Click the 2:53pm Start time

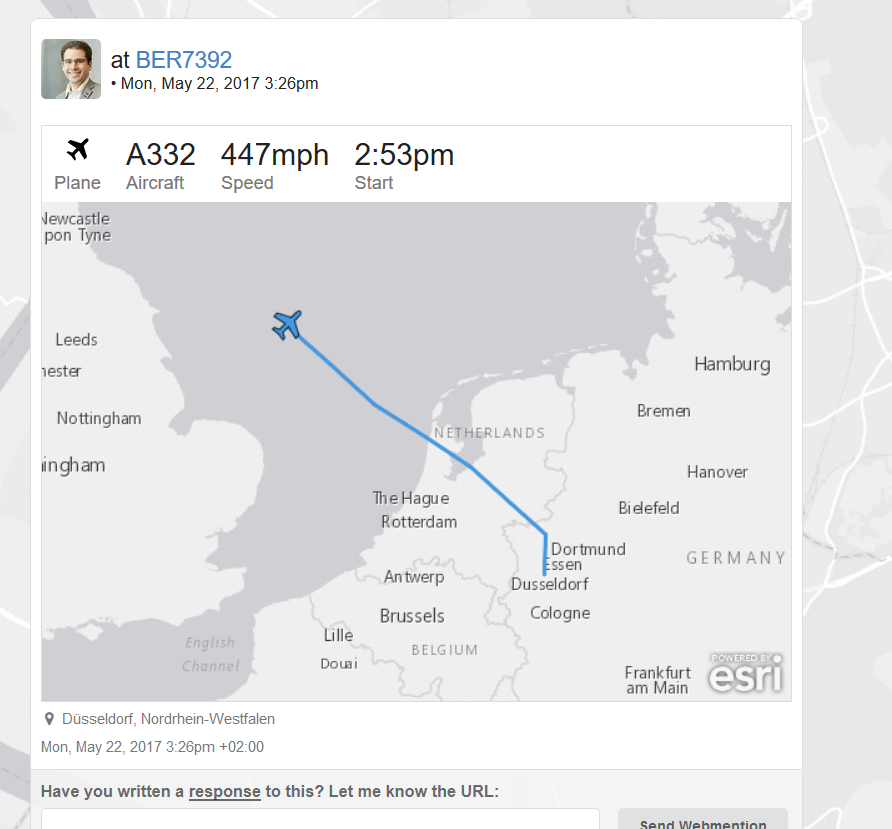pyautogui.click(x=404, y=155)
